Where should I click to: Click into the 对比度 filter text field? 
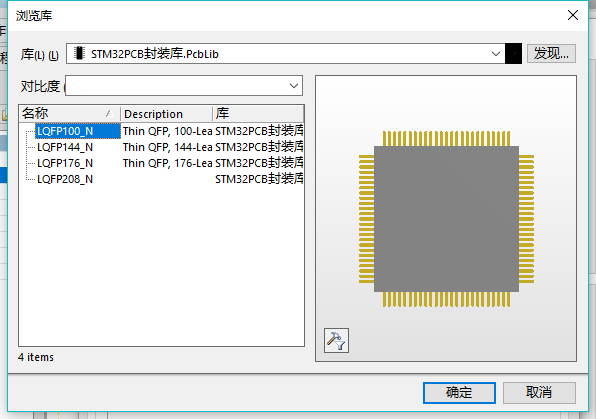point(176,86)
